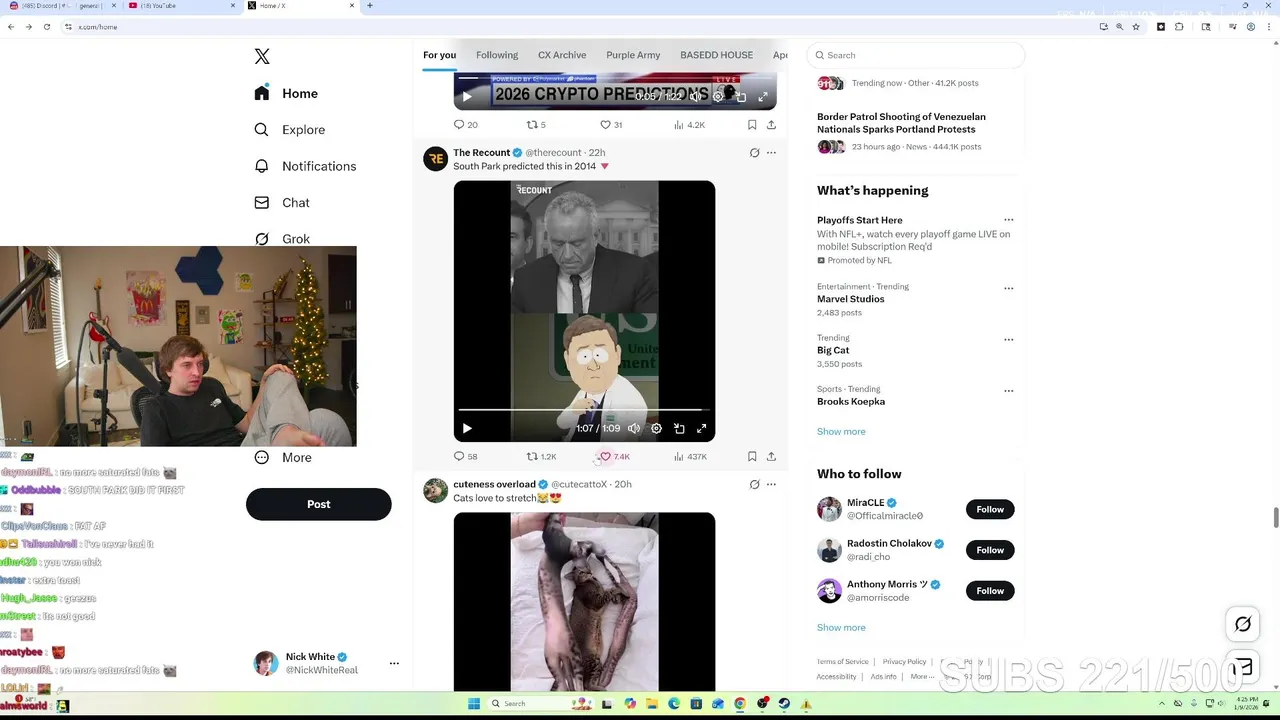
Task: Open options for Big Cat trend
Action: click(x=1008, y=340)
